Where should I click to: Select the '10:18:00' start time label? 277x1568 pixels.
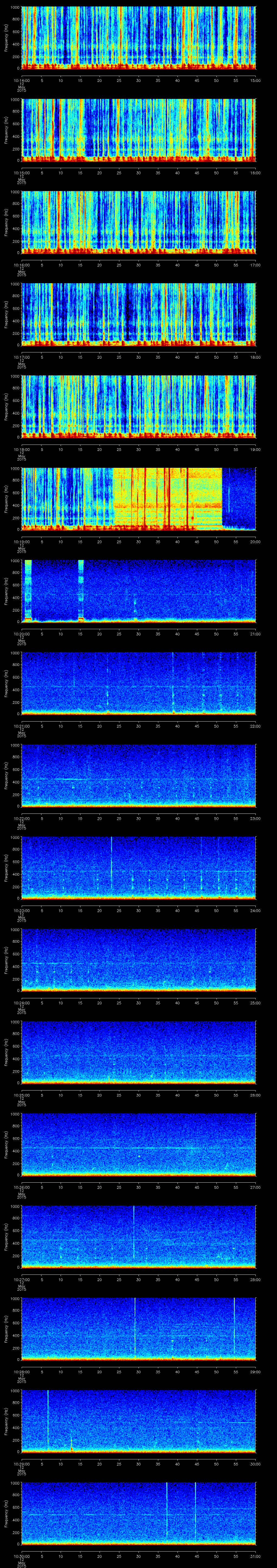click(x=22, y=449)
